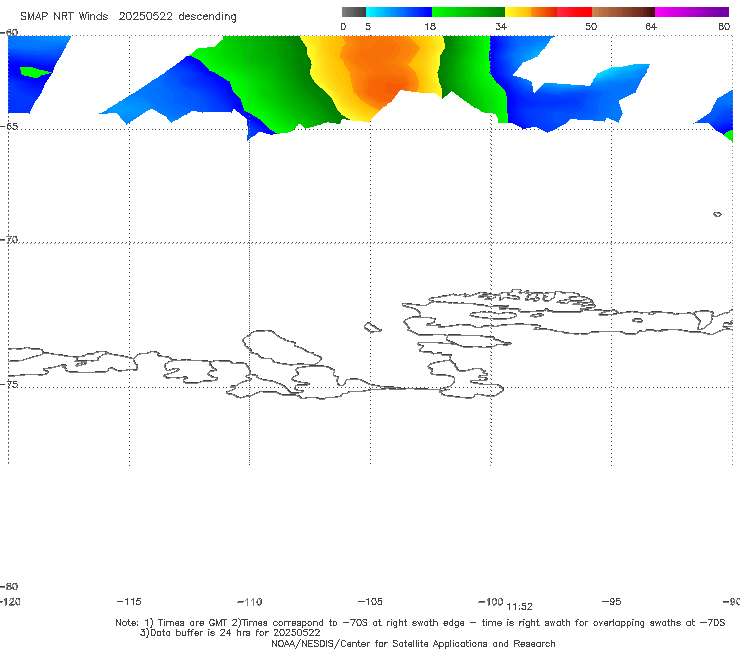Screen dimensions: 740x650
Task: Click the latitude label "-65"
Action: pos(9,127)
